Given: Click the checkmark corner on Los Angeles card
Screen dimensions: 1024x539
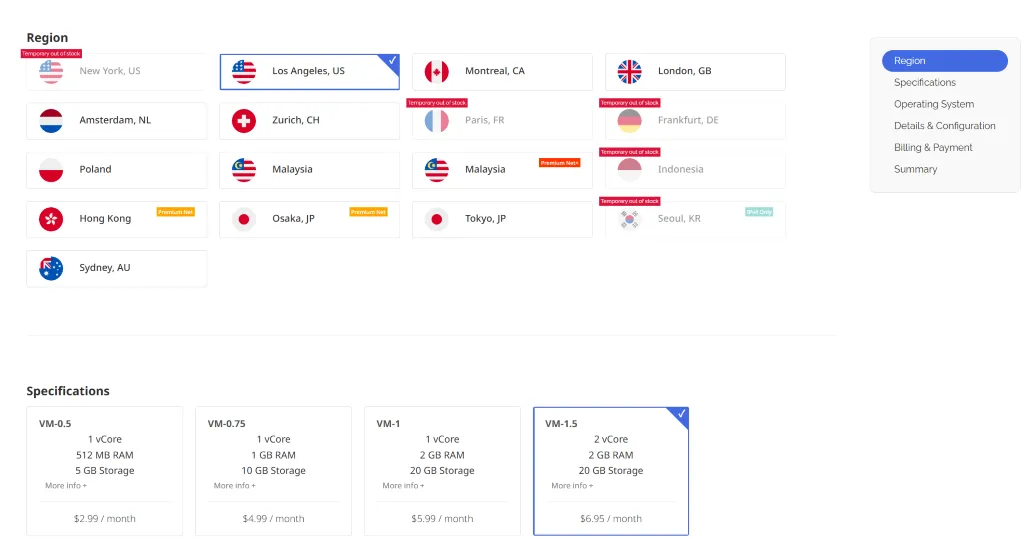Looking at the screenshot, I should pyautogui.click(x=391, y=61).
